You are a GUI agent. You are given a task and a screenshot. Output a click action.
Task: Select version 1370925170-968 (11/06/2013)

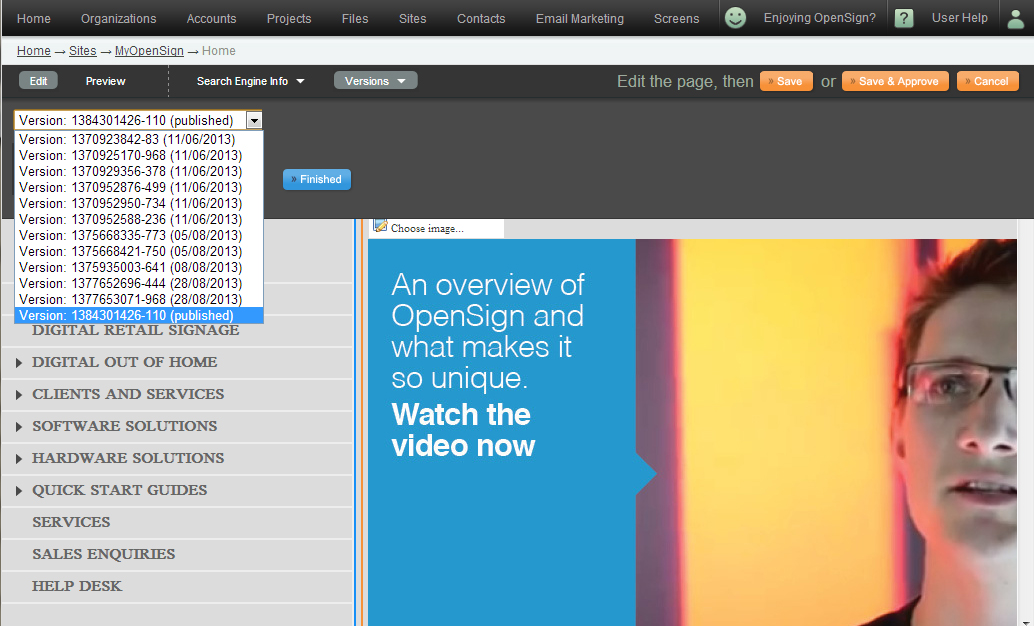(x=138, y=156)
